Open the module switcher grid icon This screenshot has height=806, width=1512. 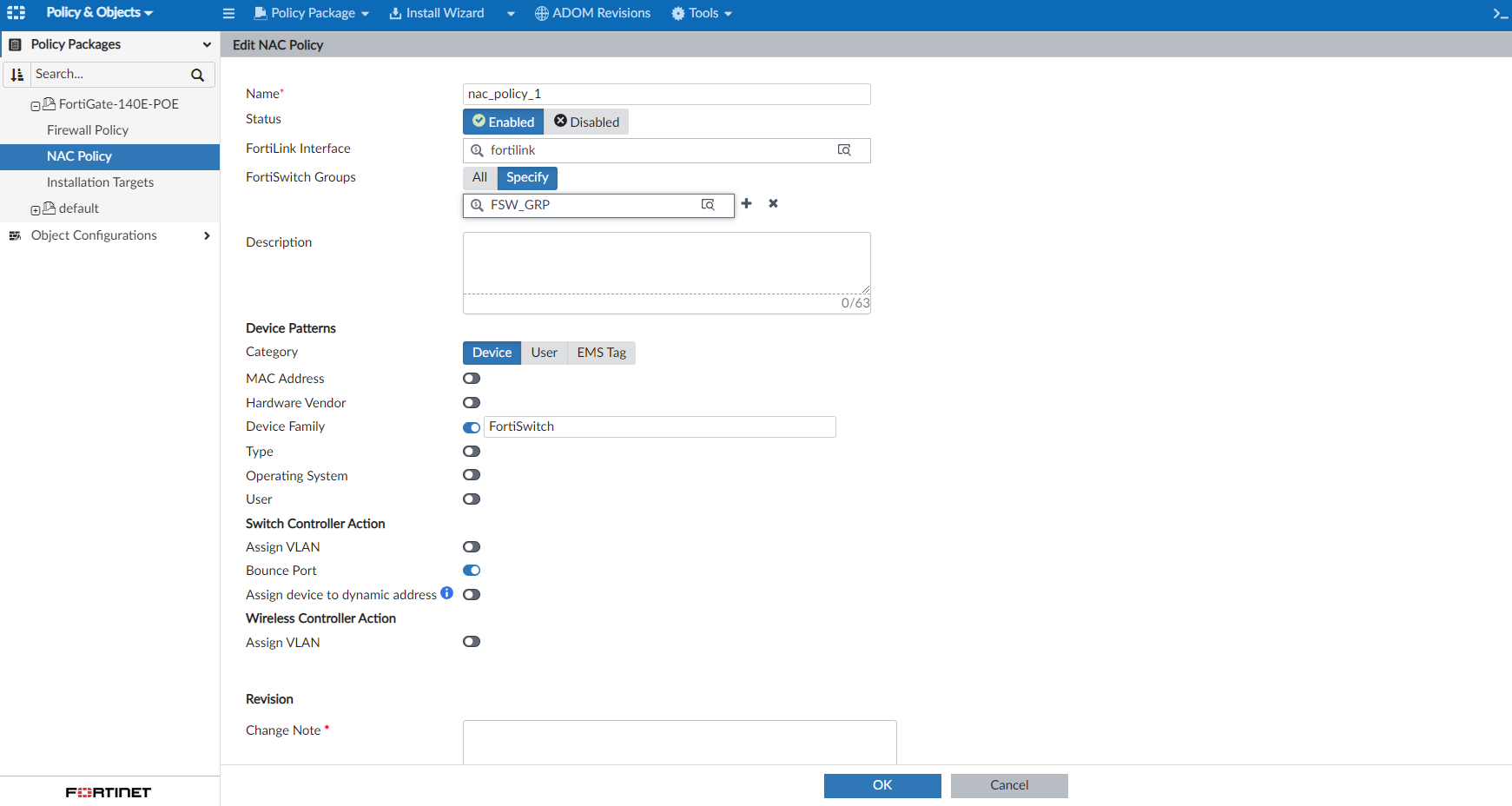[16, 13]
